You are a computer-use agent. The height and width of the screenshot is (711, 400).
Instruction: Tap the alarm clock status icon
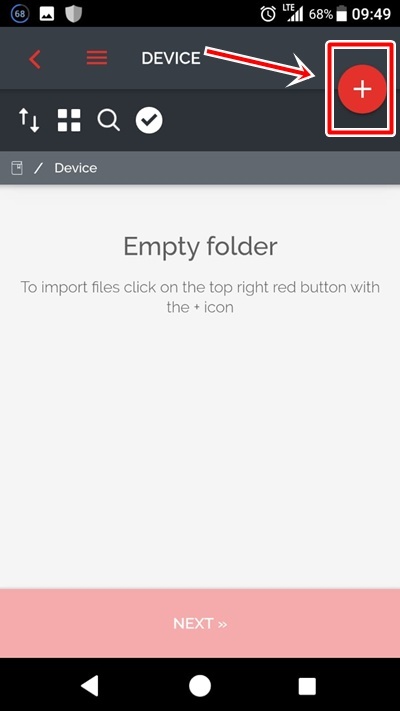pyautogui.click(x=268, y=14)
